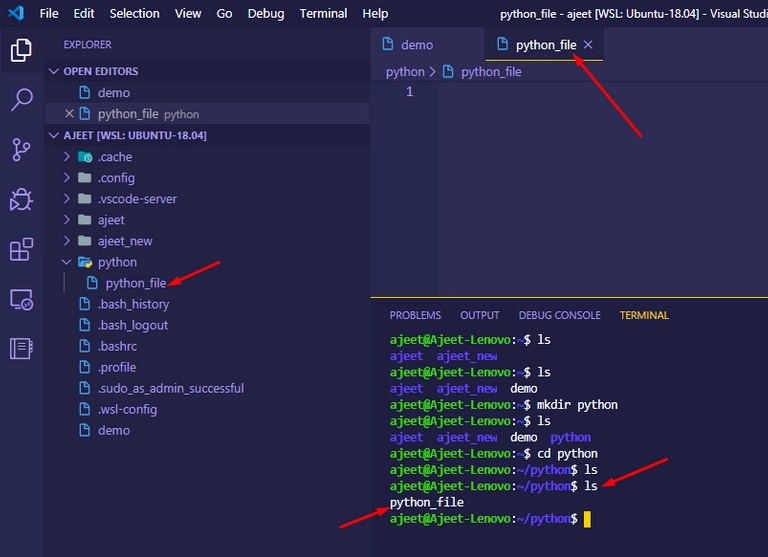768x557 pixels.
Task: Click the terminal prompt cursor
Action: 587,519
